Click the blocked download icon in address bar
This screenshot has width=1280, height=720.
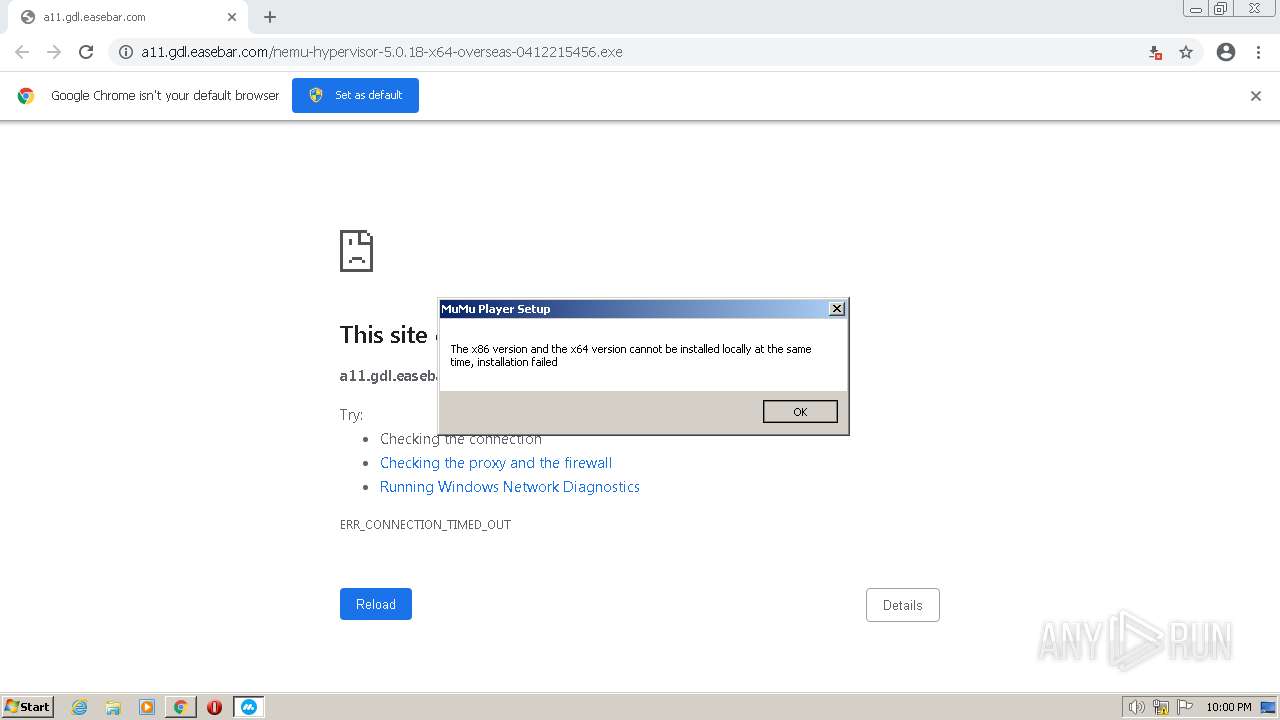(x=1155, y=52)
